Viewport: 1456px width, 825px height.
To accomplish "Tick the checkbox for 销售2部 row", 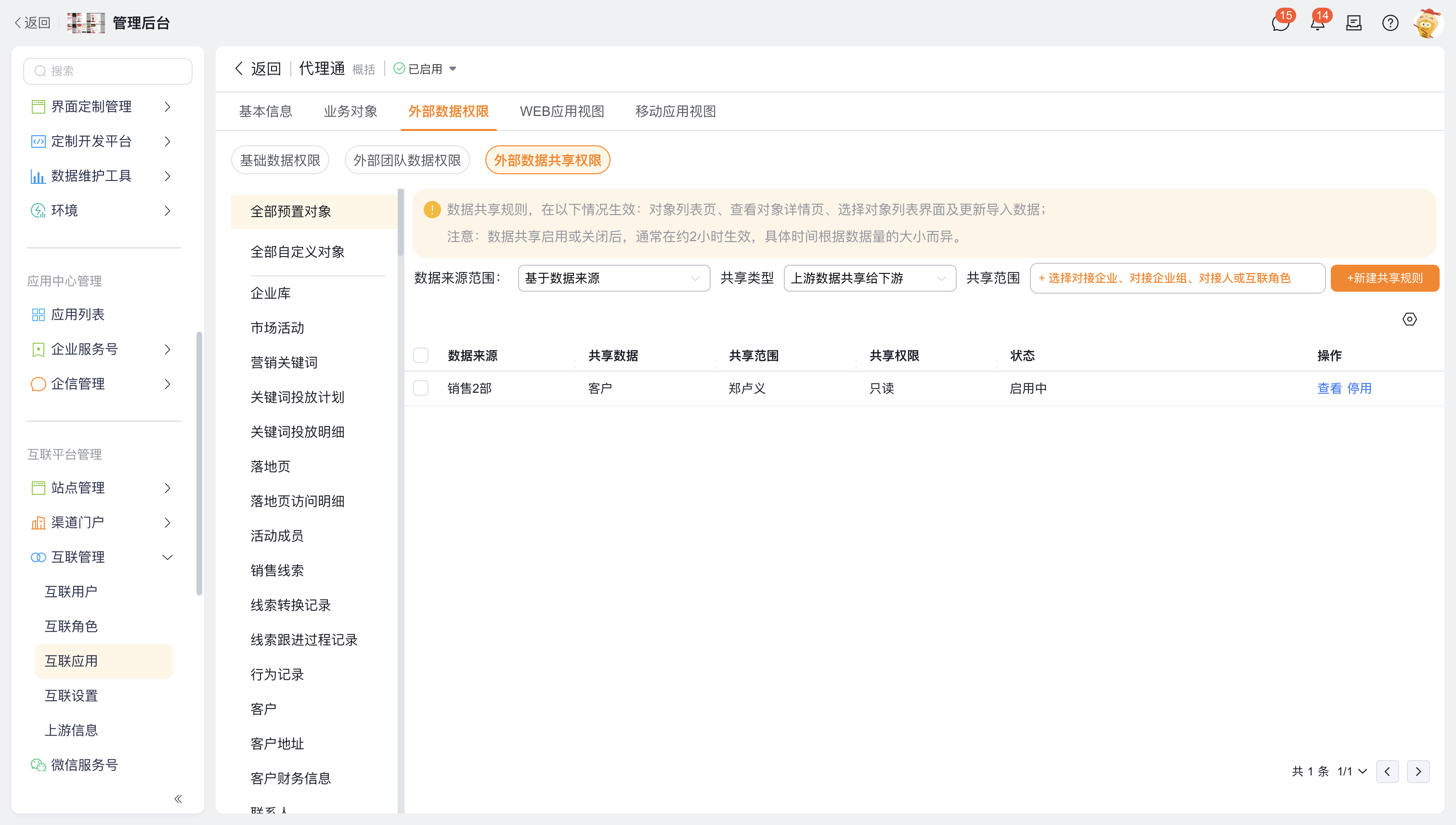I will 420,388.
